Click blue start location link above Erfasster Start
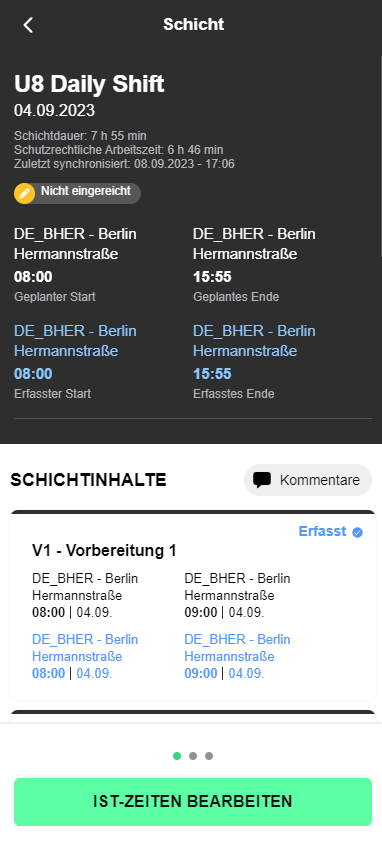The height and width of the screenshot is (841, 382). tap(75, 341)
